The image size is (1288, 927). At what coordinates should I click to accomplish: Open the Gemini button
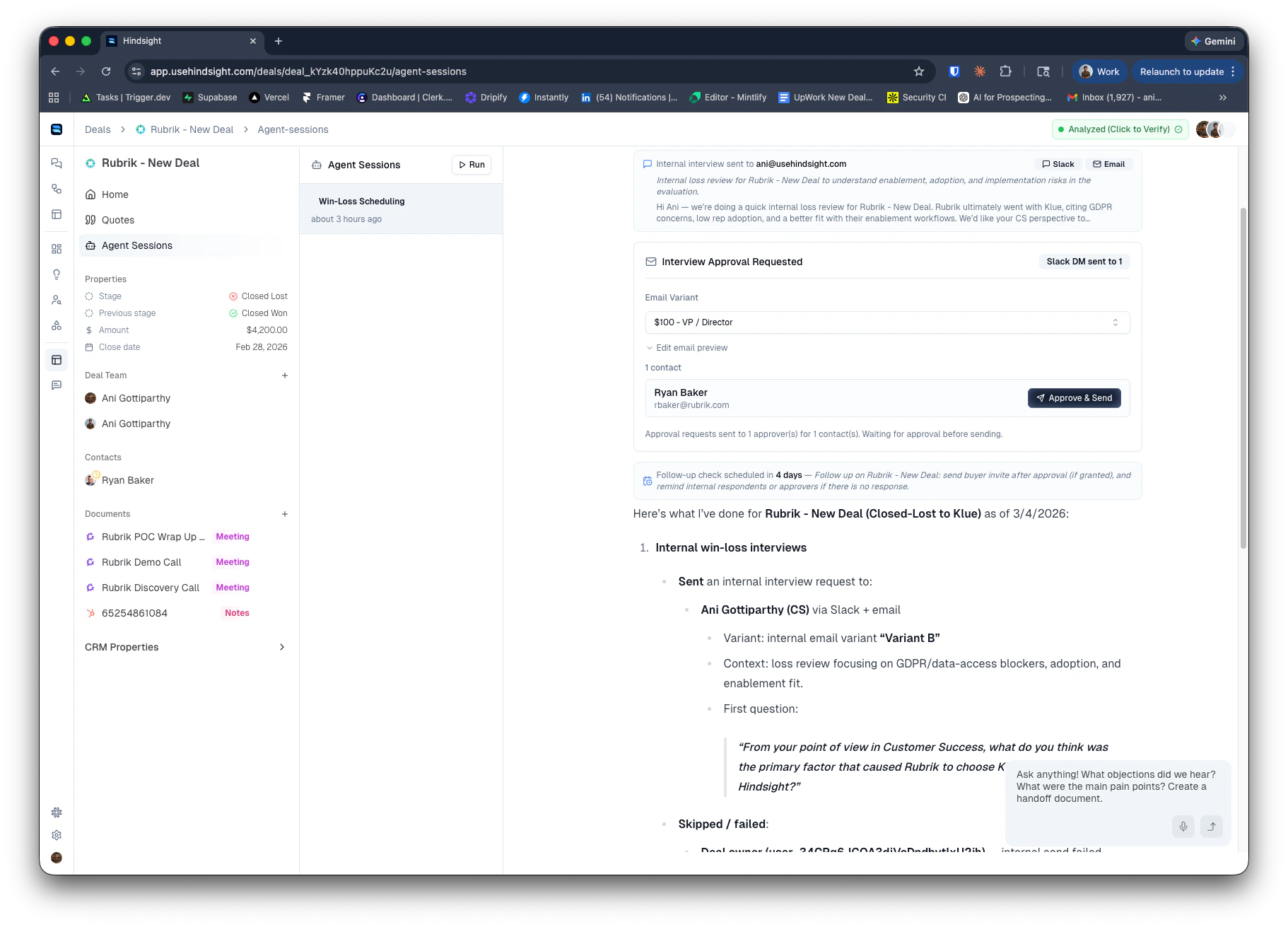coord(1213,41)
